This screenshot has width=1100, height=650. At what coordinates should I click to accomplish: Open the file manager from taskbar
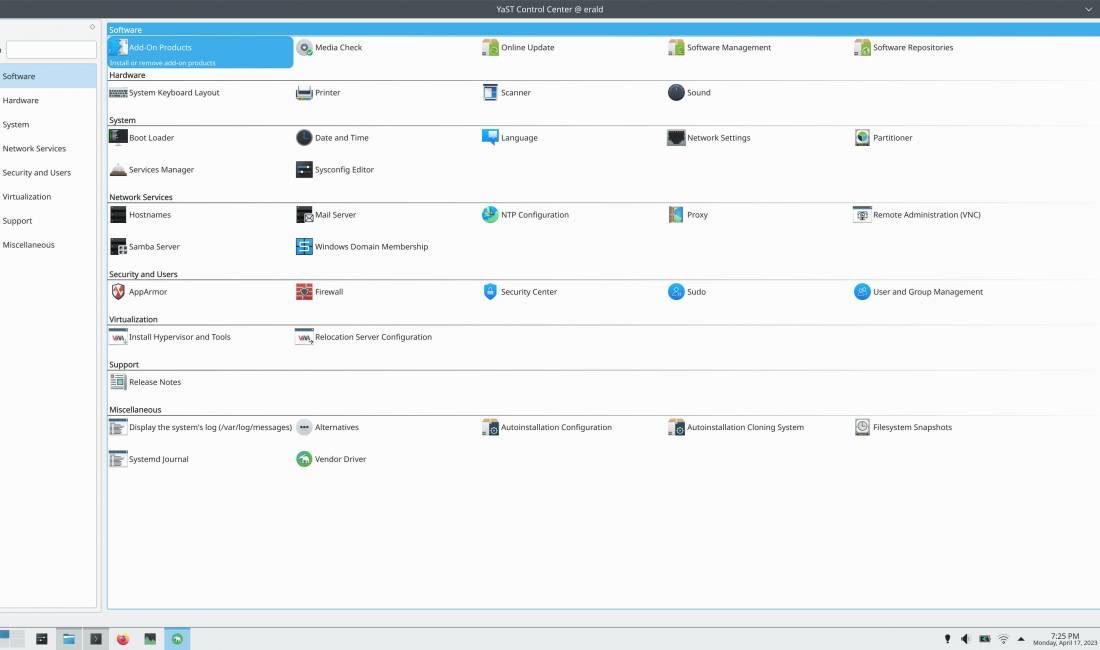(x=69, y=639)
